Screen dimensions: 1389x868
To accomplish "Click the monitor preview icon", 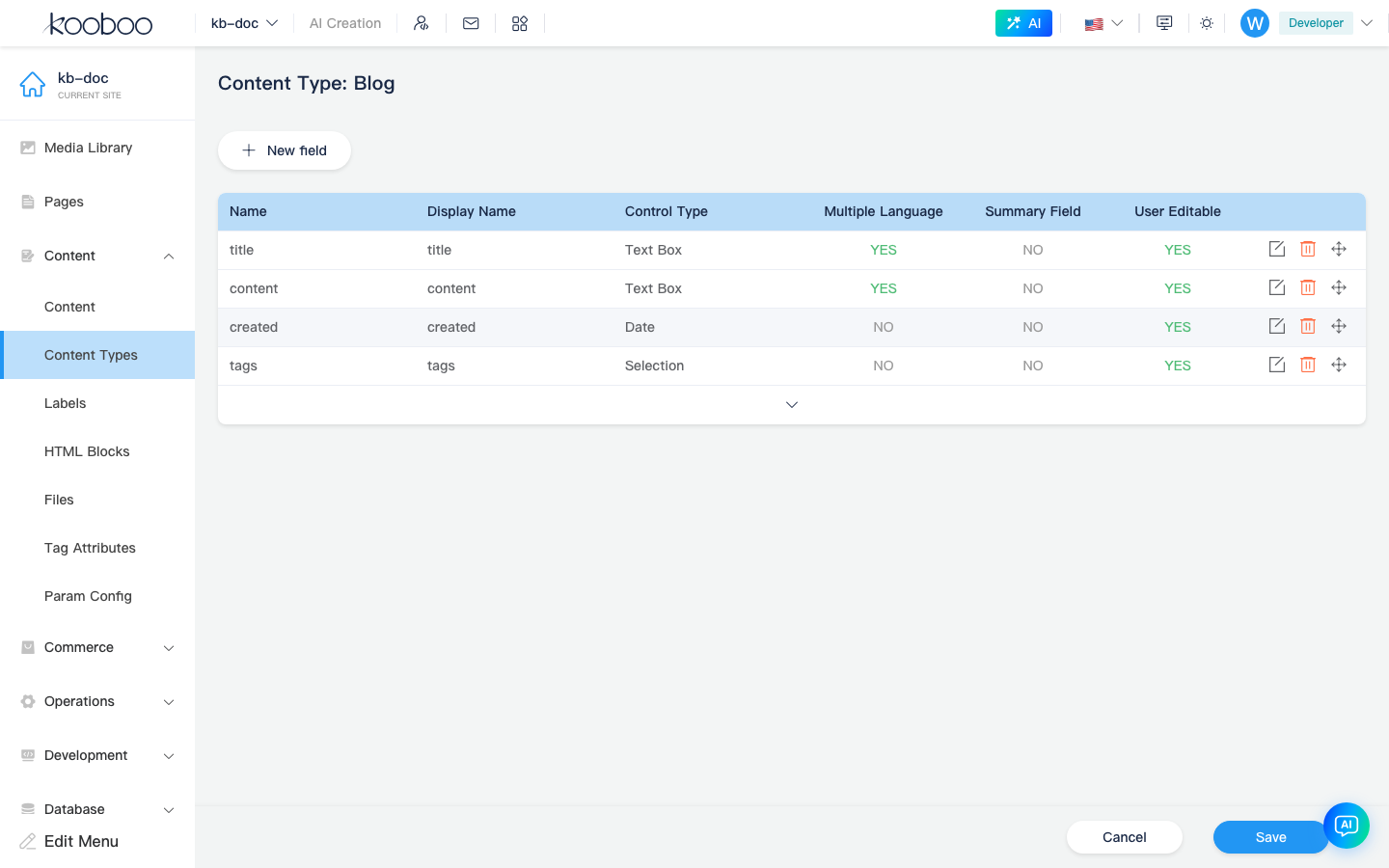I will pos(1164,23).
